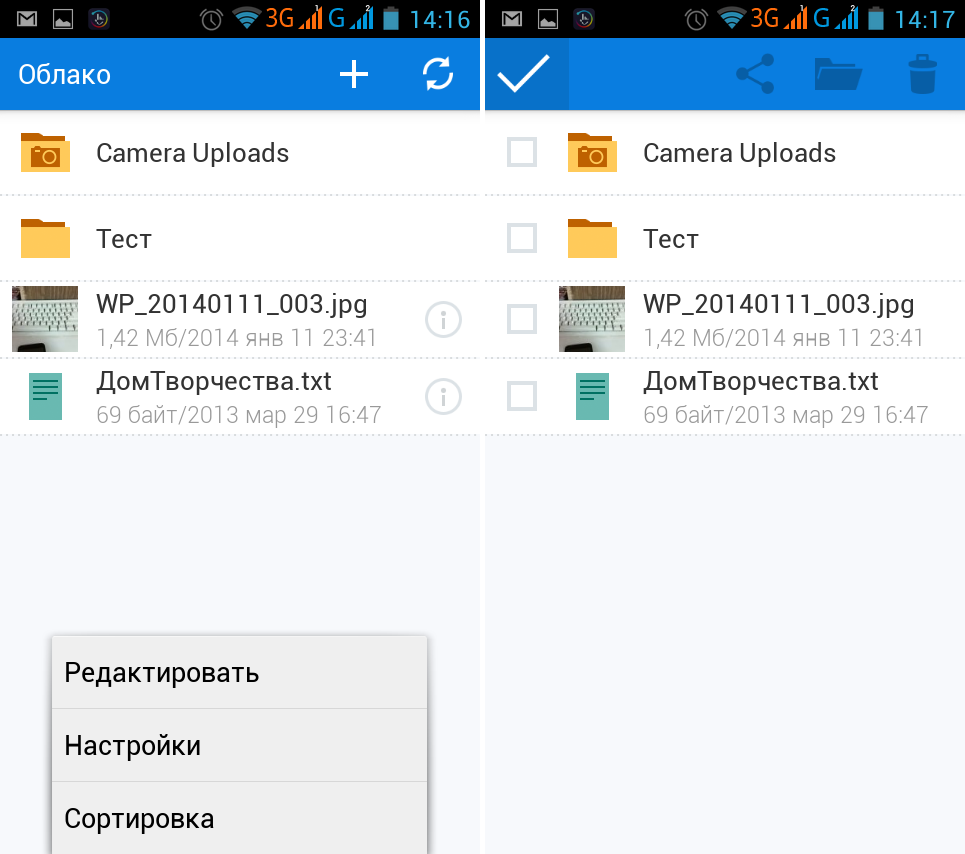Image resolution: width=965 pixels, height=854 pixels.
Task: Tap Тест folder icon in left screen
Action: 45,239
